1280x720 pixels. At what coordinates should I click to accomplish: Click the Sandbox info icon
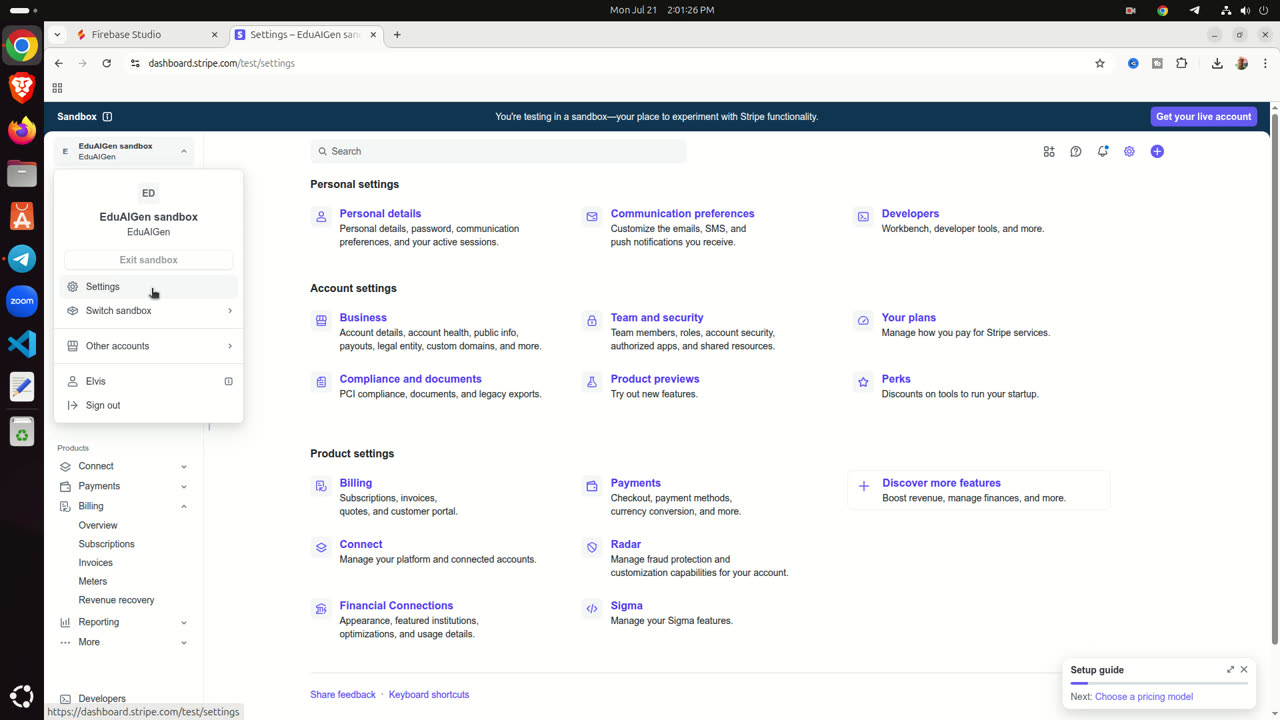tap(107, 117)
